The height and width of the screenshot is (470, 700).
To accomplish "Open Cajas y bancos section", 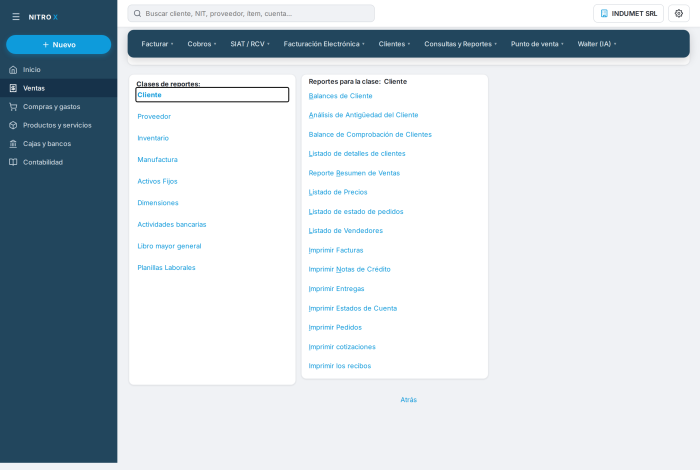I will click(x=58, y=144).
